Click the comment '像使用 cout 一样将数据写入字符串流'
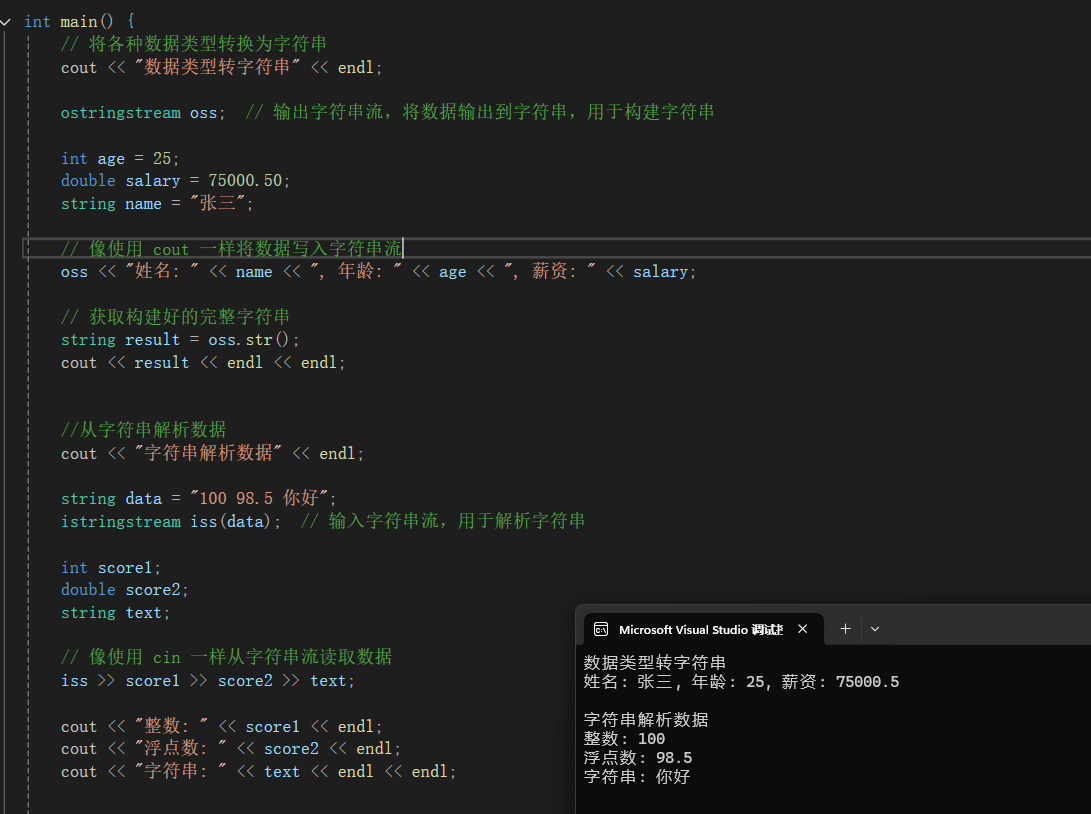The width and height of the screenshot is (1091, 814). (231, 248)
